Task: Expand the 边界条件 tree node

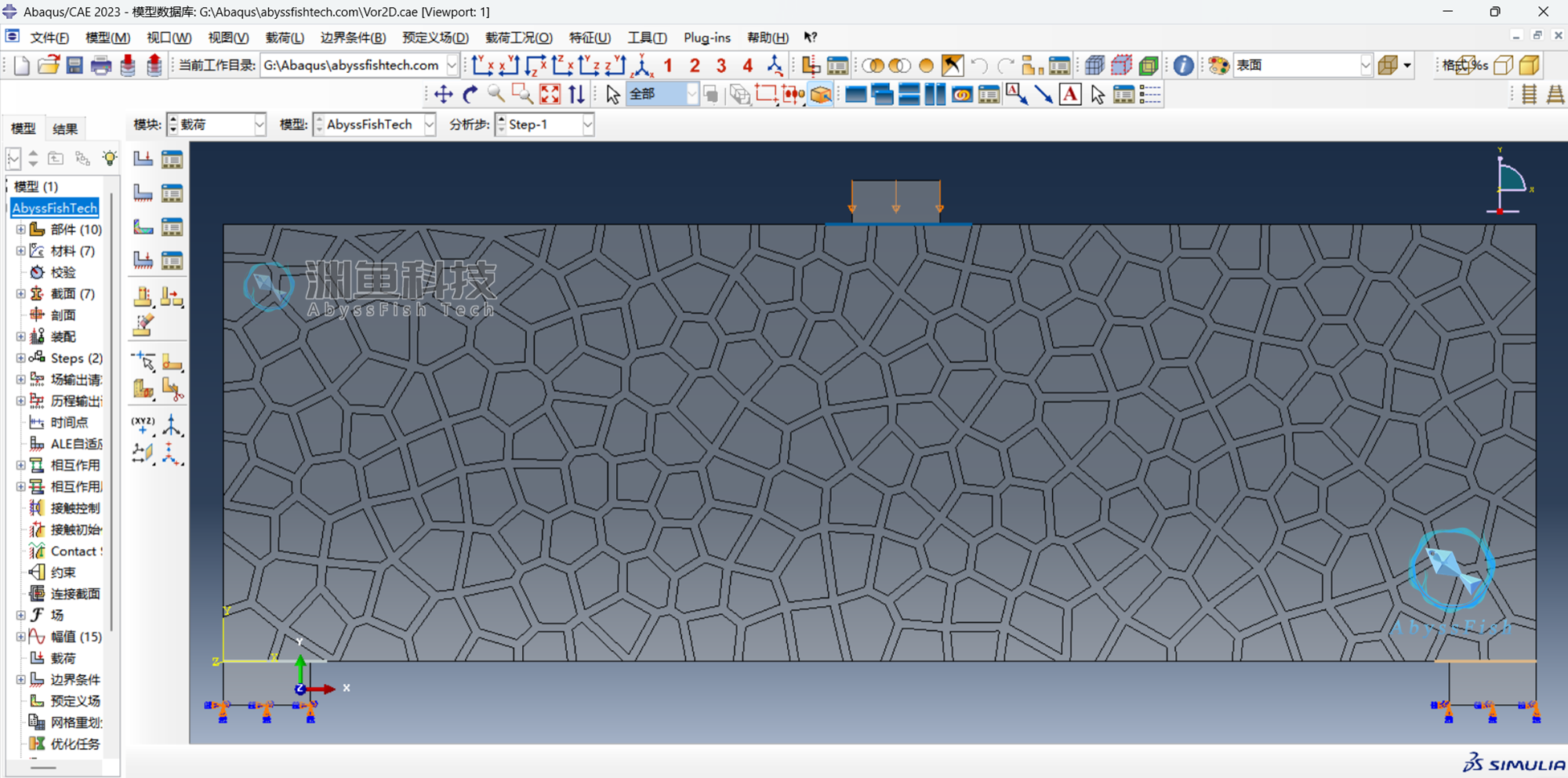Action: pos(20,680)
